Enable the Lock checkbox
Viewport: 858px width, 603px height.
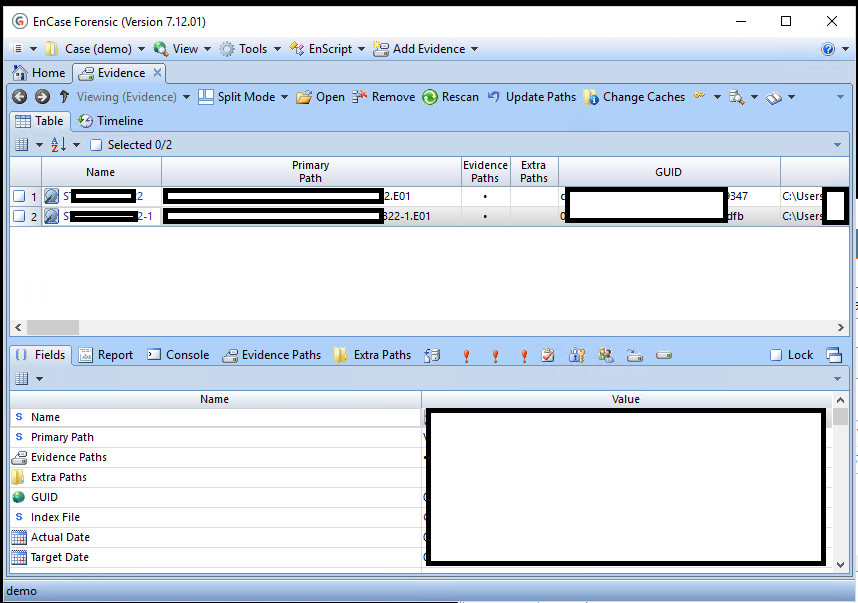[776, 355]
